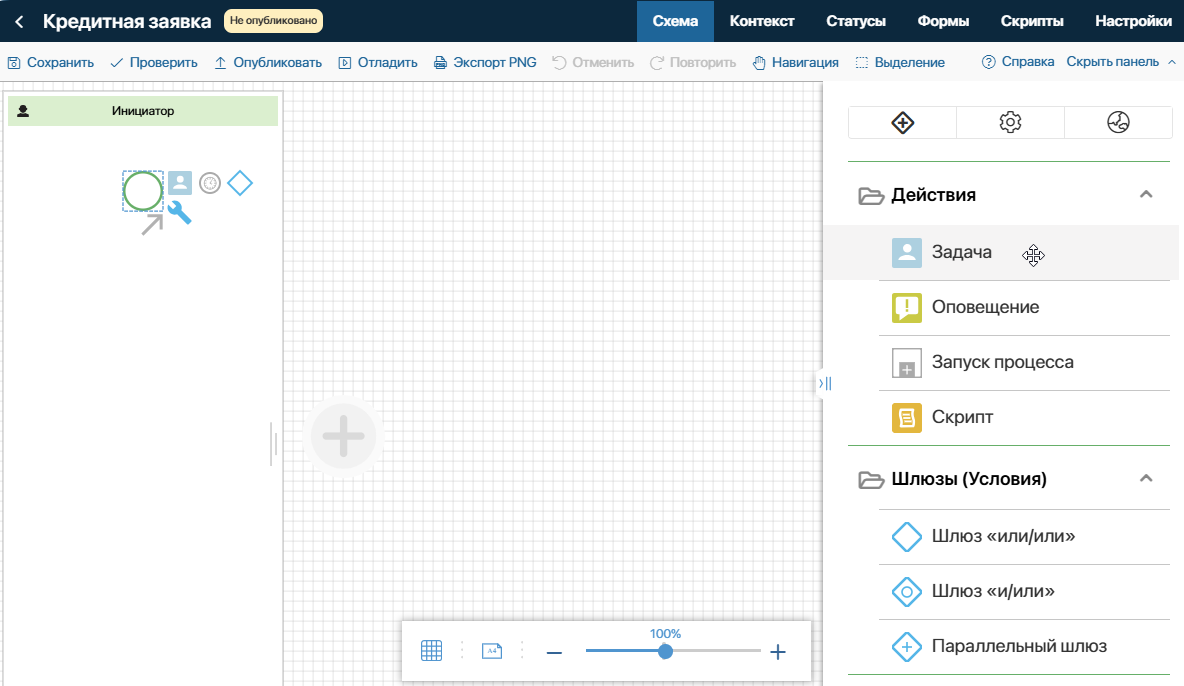Toggle the grid display icon

(x=431, y=650)
